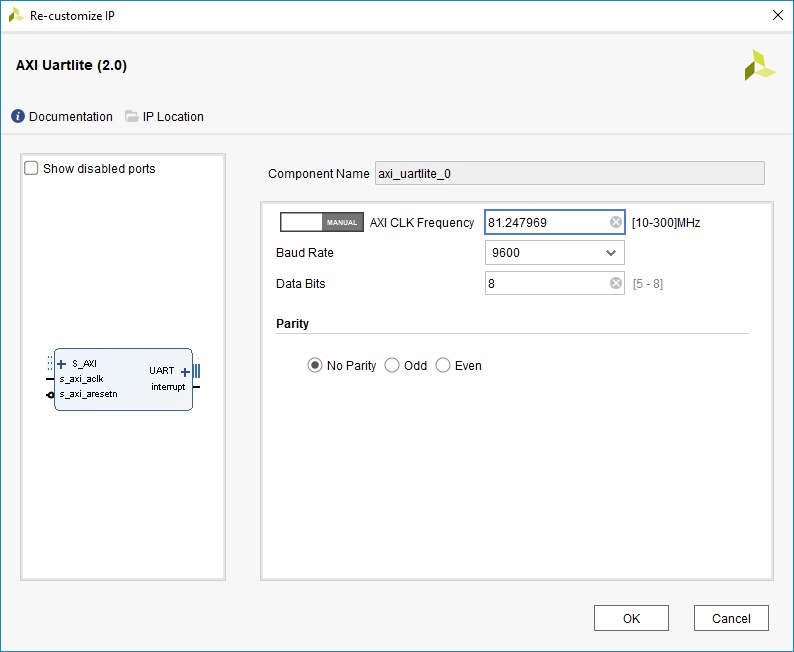Enable Show disabled ports checkbox
This screenshot has height=652, width=794.
32,169
